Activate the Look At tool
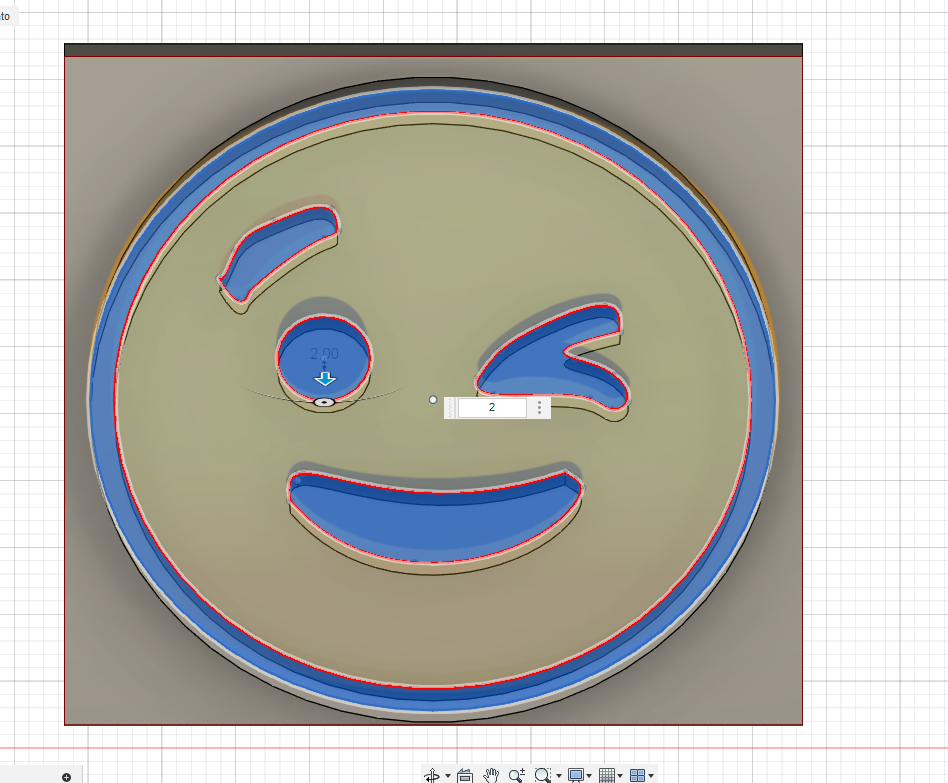The width and height of the screenshot is (948, 783). point(465,775)
